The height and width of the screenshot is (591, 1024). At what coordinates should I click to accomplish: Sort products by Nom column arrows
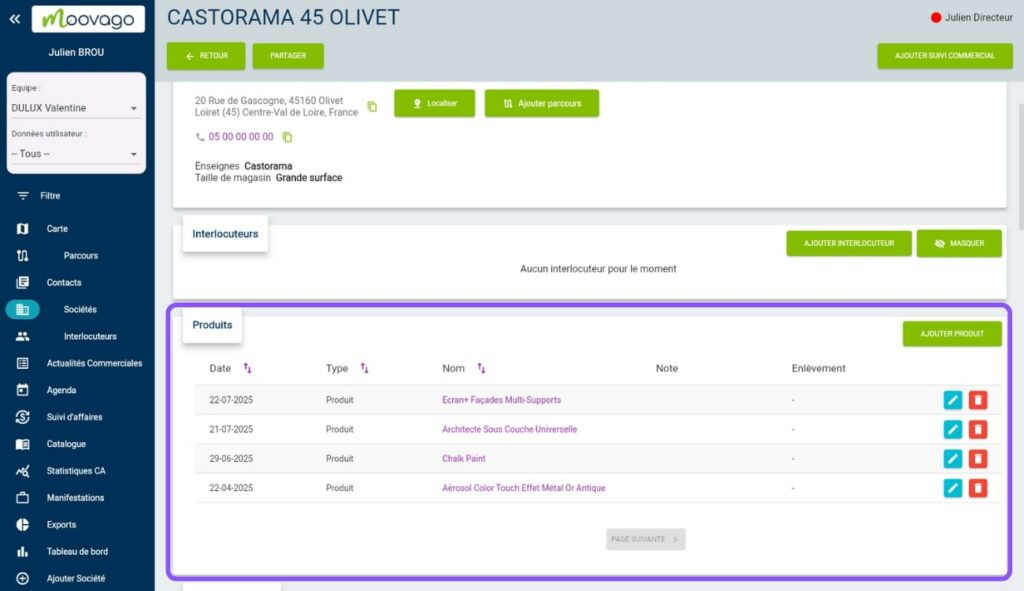pos(481,368)
